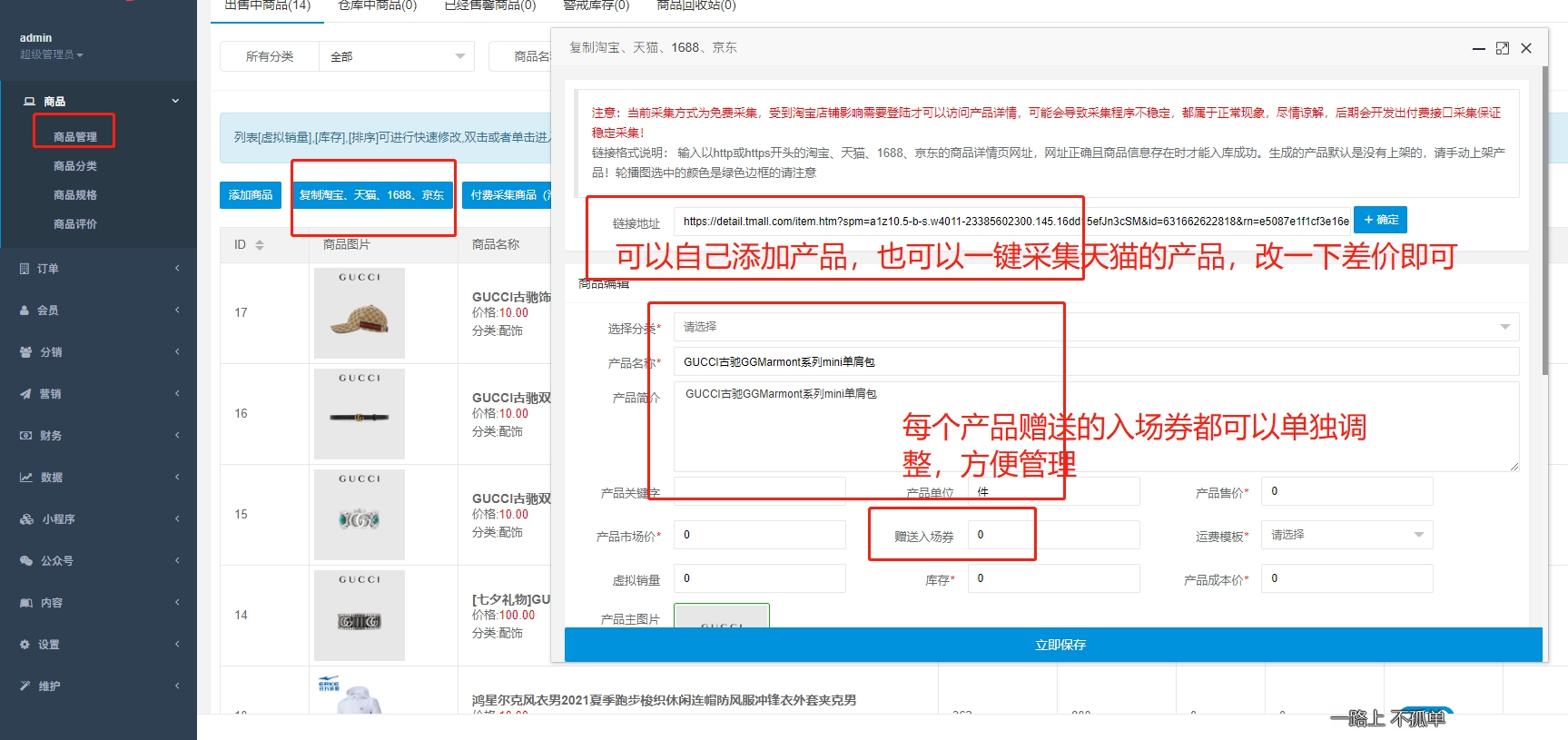Click the 营销 paper-plane icon

click(x=25, y=394)
